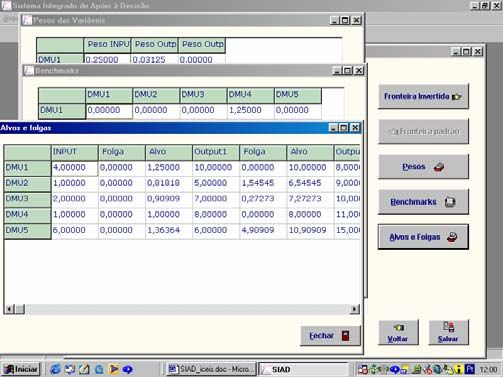Click the Fechar button
Screen dimensions: 503x377
(330, 336)
